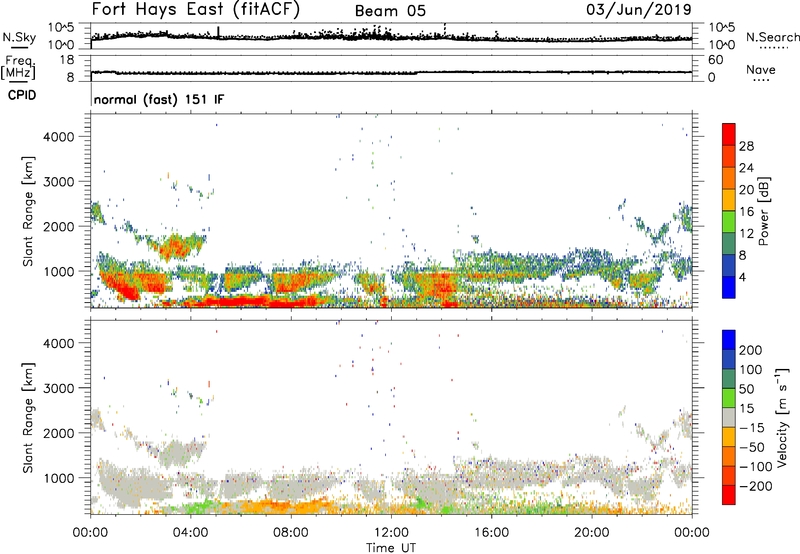The image size is (800, 554).
Task: Click '3000' tick on the velocity panel
Action: [59, 388]
